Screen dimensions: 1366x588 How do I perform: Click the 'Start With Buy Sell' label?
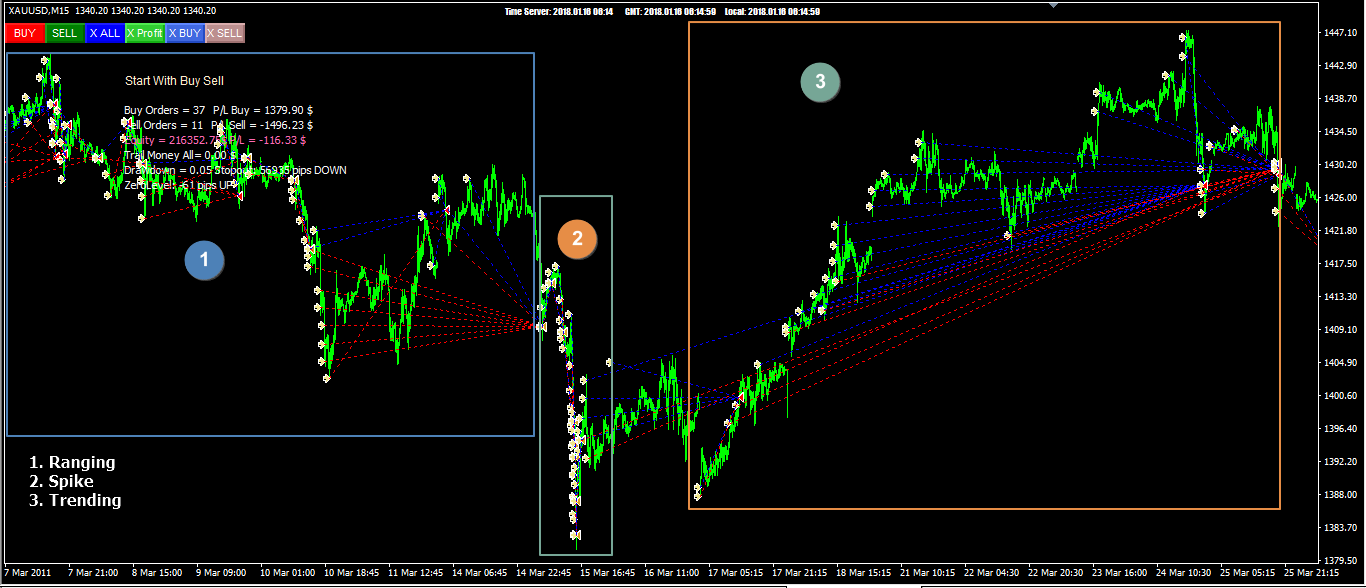tap(174, 80)
